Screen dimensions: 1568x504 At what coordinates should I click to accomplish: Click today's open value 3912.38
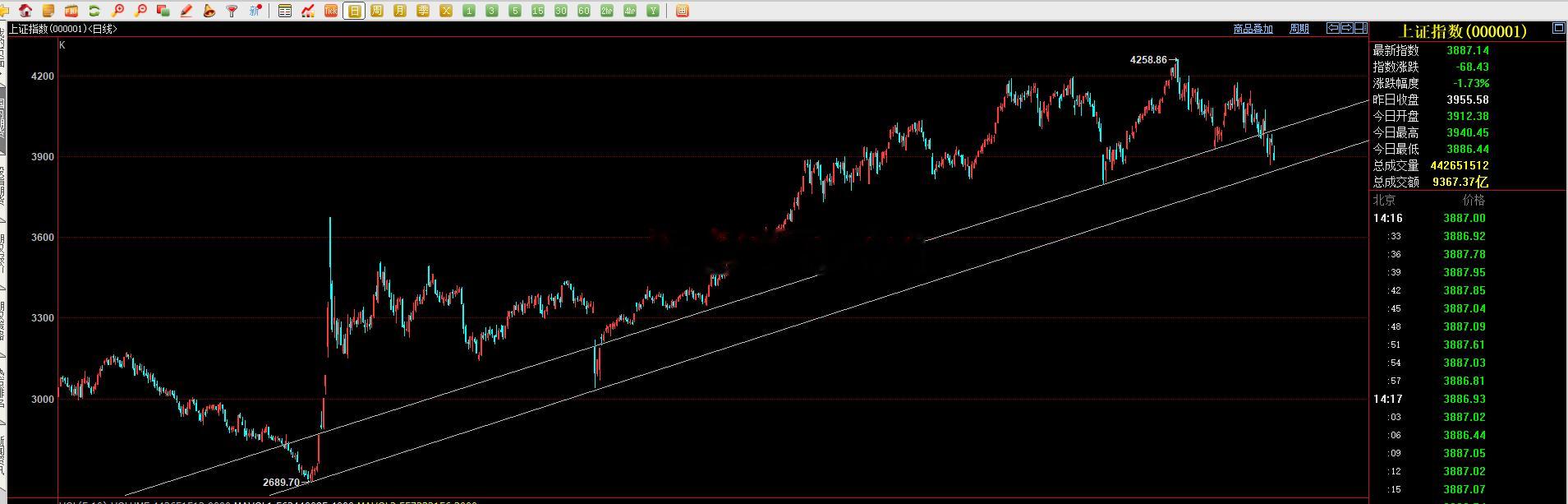1467,116
